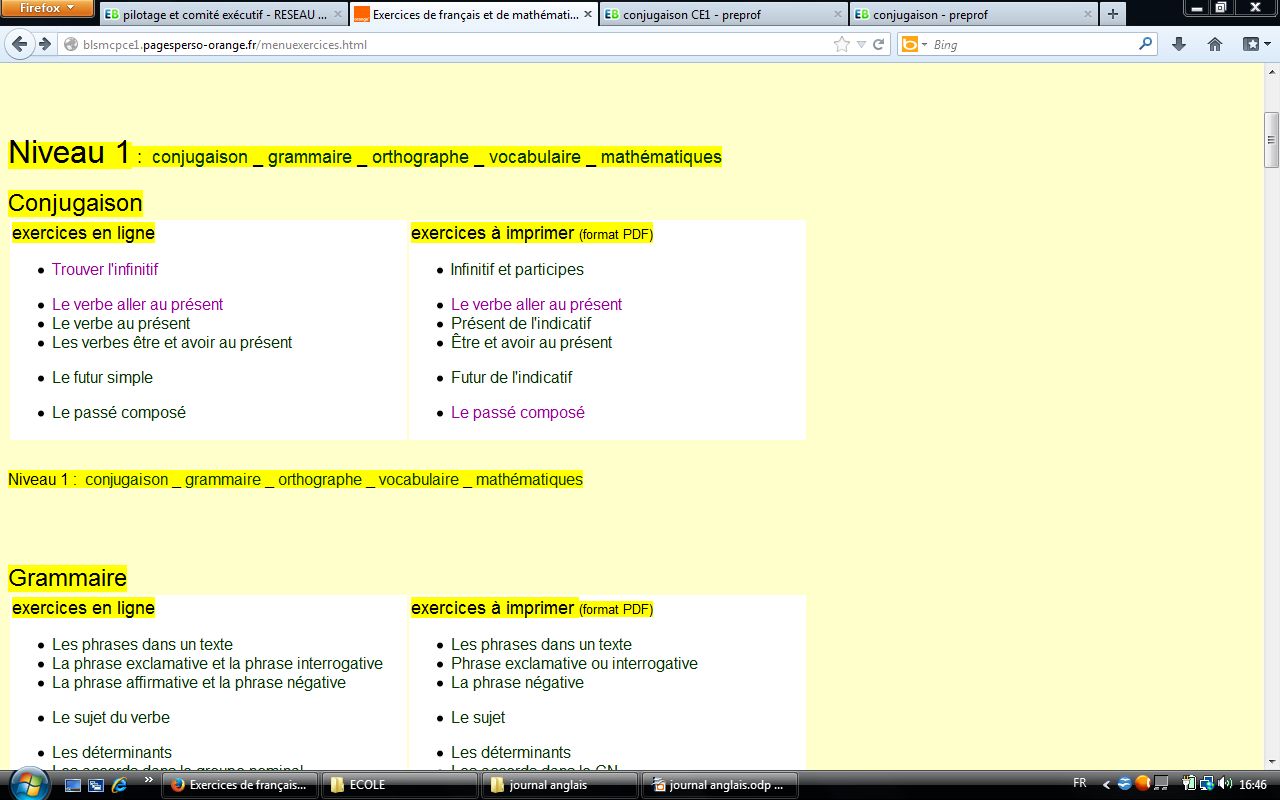Image resolution: width=1280 pixels, height=800 pixels.
Task: Open printable 'La phrase négative' PDF
Action: (517, 682)
